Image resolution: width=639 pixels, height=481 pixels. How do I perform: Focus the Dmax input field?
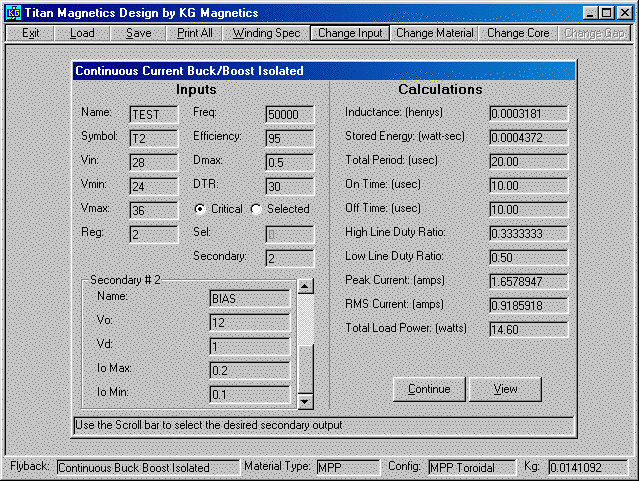coord(290,163)
